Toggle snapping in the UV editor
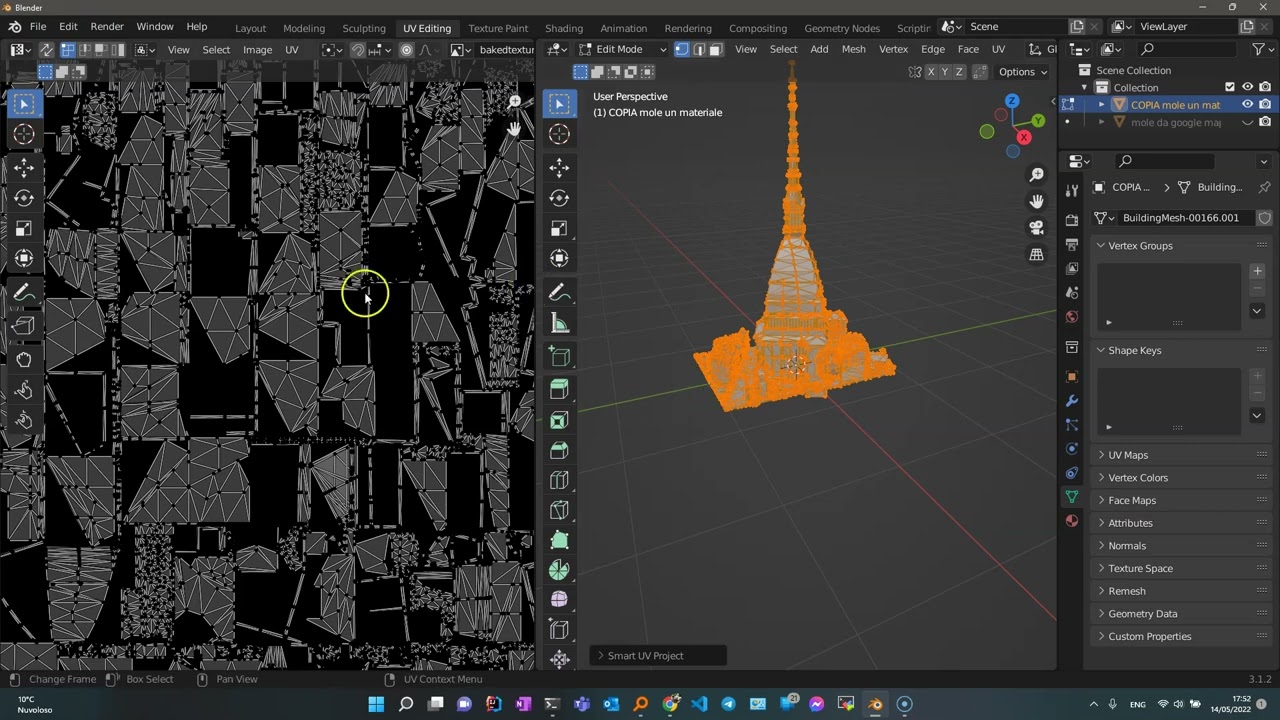The width and height of the screenshot is (1280, 720). point(358,49)
